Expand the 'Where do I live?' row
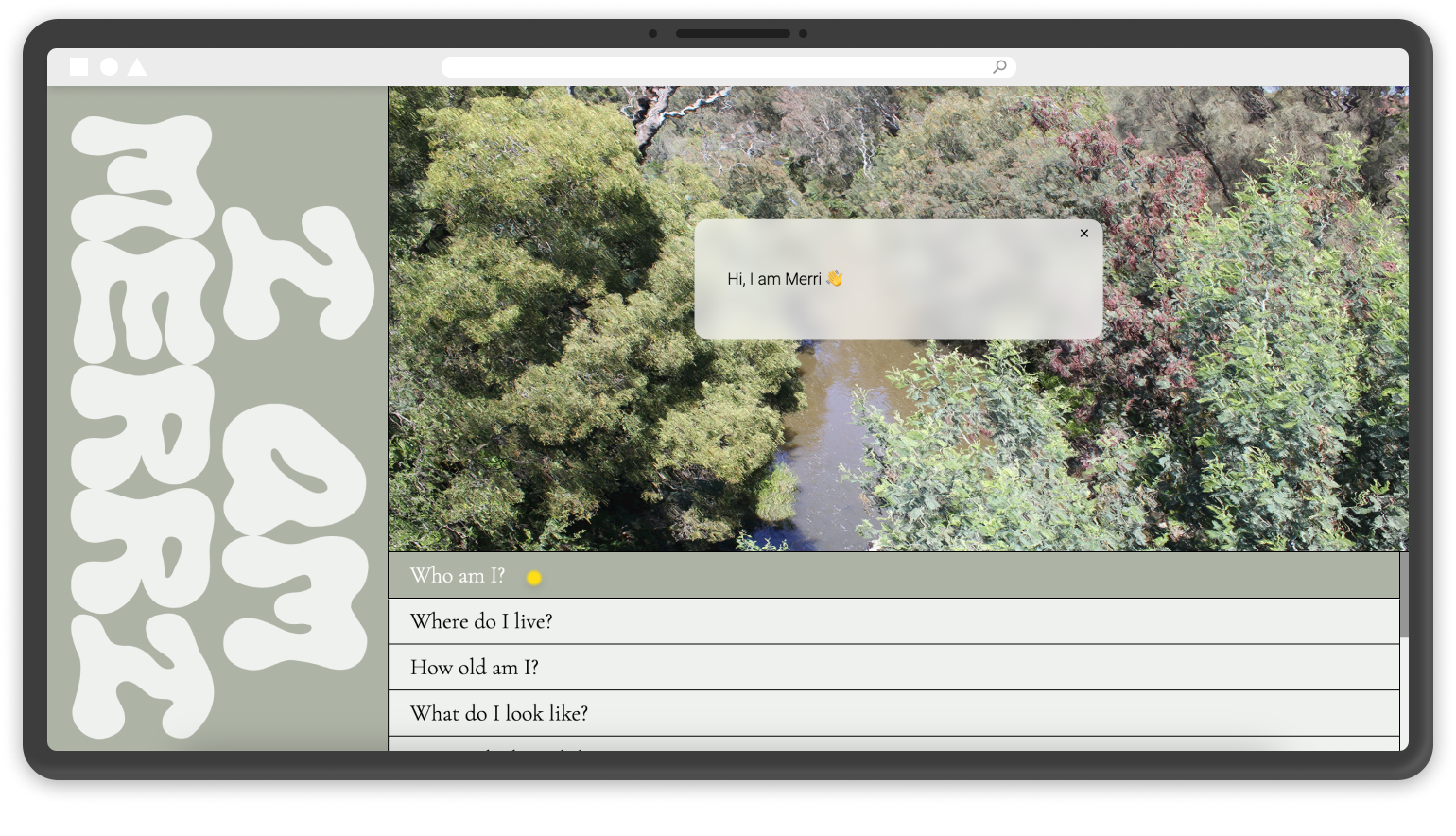Image resolution: width=1456 pixels, height=836 pixels. tap(893, 621)
